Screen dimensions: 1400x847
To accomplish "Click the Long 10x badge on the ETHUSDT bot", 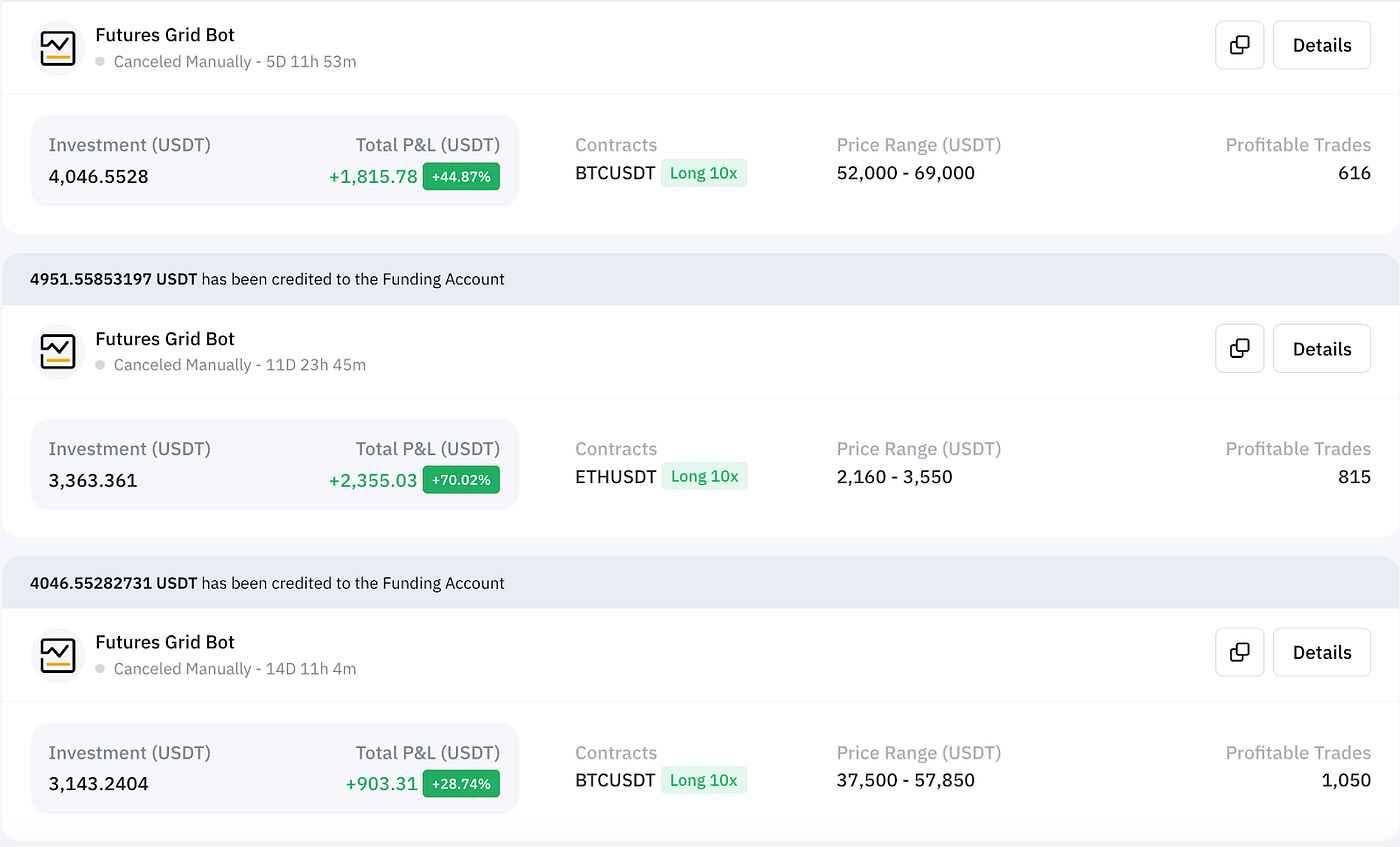I will 704,476.
